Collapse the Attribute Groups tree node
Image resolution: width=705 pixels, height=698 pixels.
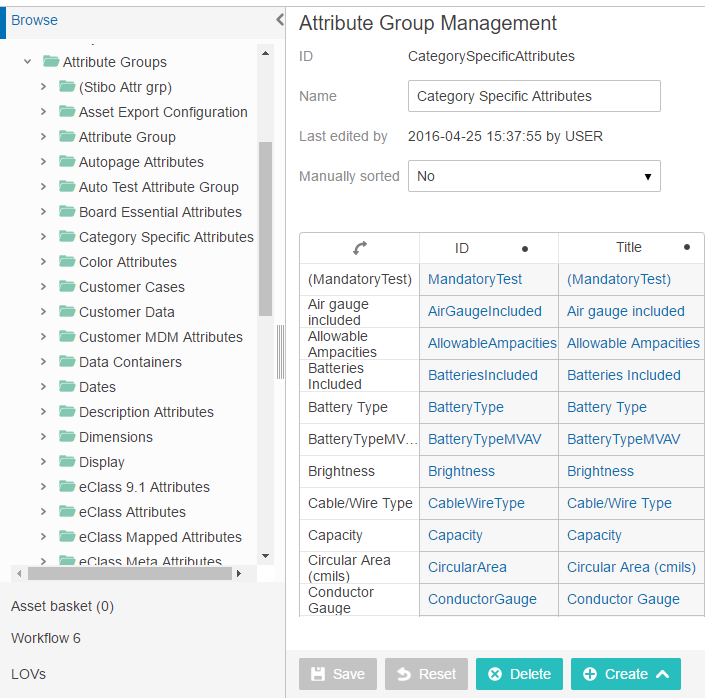[x=27, y=62]
